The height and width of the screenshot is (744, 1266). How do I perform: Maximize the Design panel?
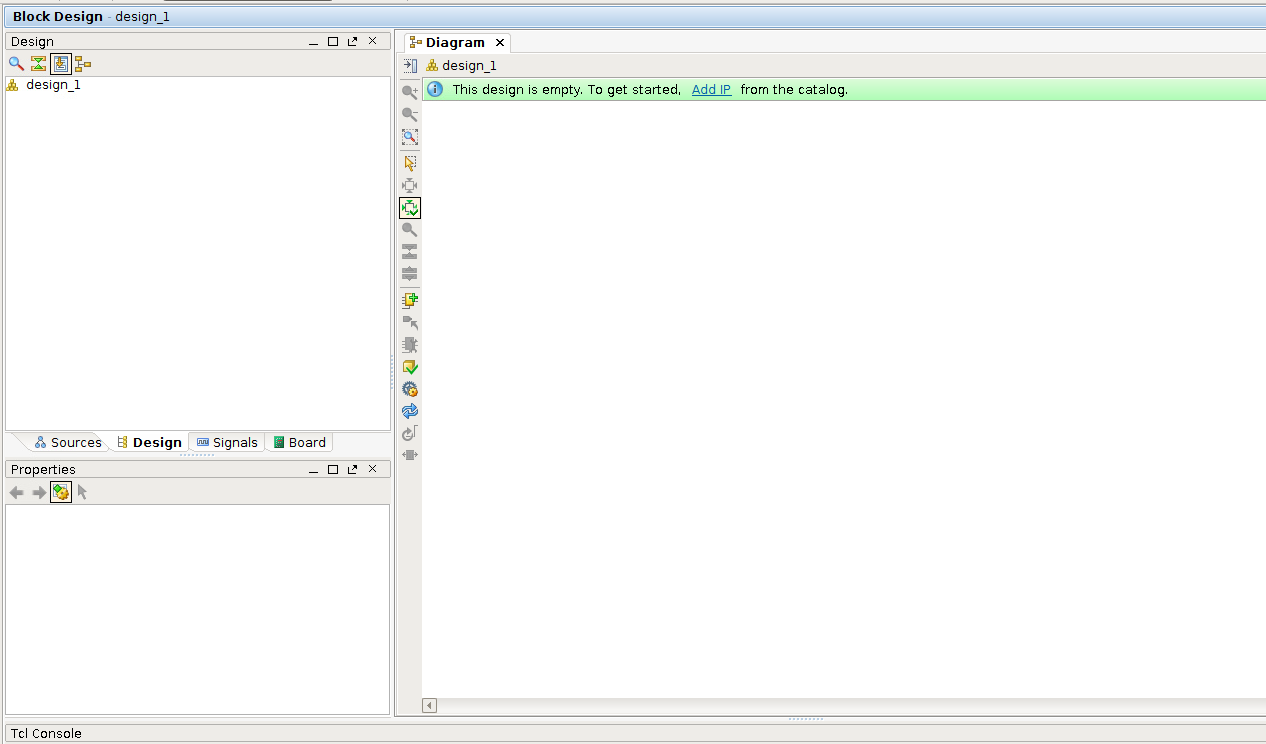pyautogui.click(x=333, y=42)
